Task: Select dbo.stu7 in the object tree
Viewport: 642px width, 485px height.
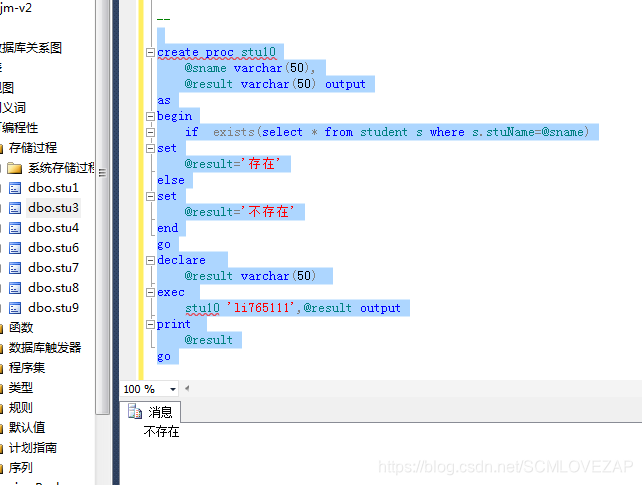Action: click(53, 268)
